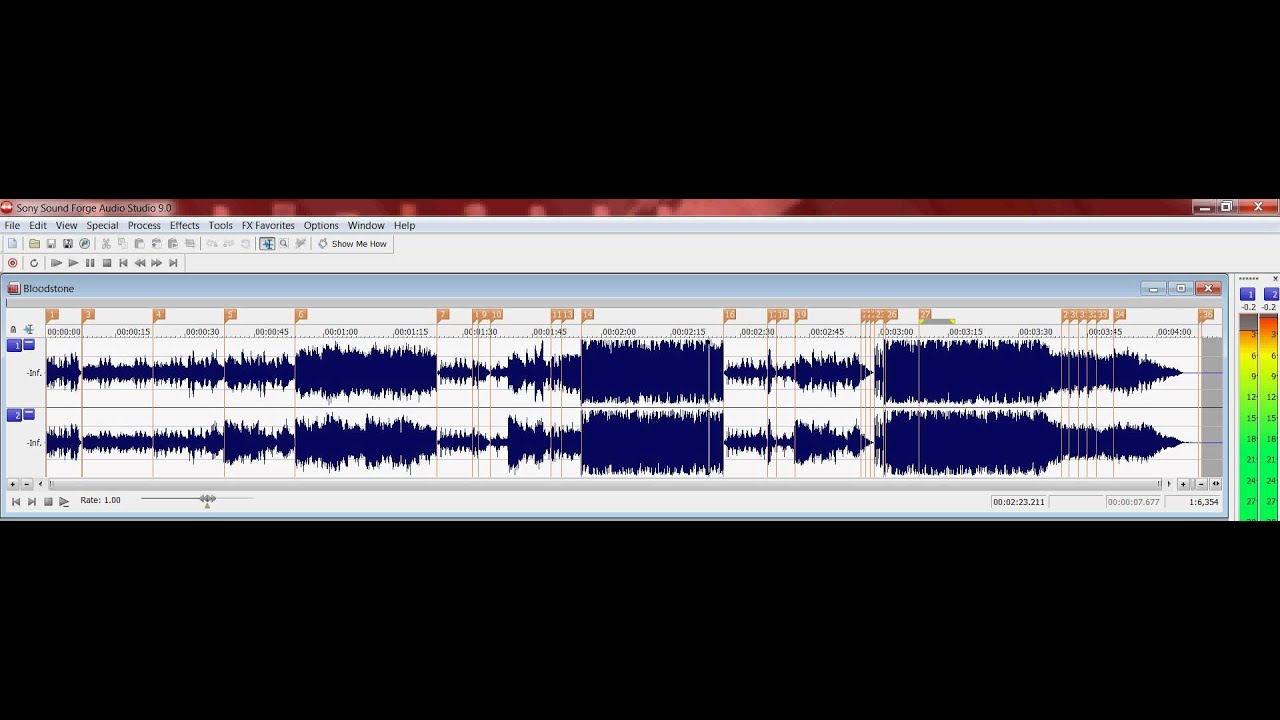
Task: Click Pause in the transport toolbar
Action: (90, 263)
